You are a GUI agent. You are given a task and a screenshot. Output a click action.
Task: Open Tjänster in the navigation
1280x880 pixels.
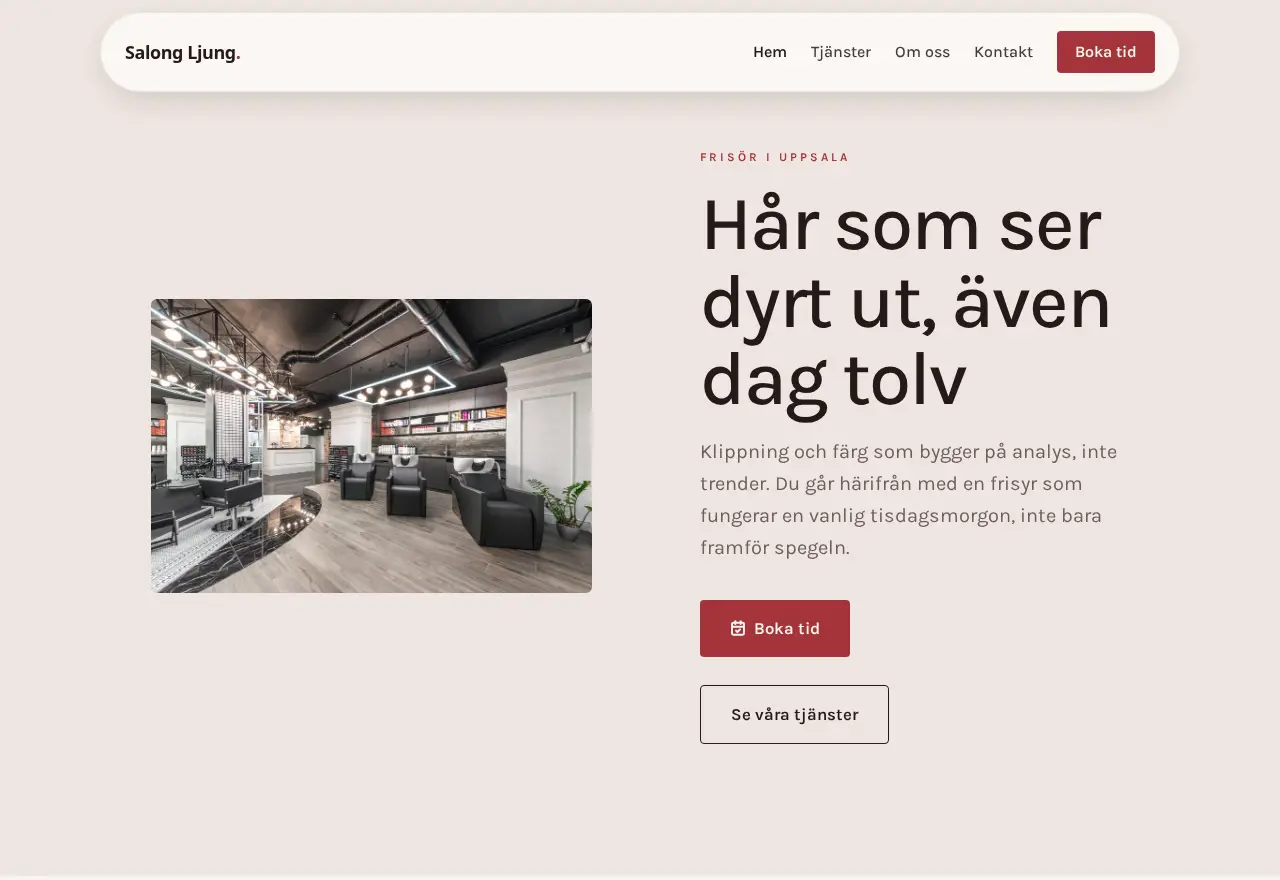pos(841,52)
